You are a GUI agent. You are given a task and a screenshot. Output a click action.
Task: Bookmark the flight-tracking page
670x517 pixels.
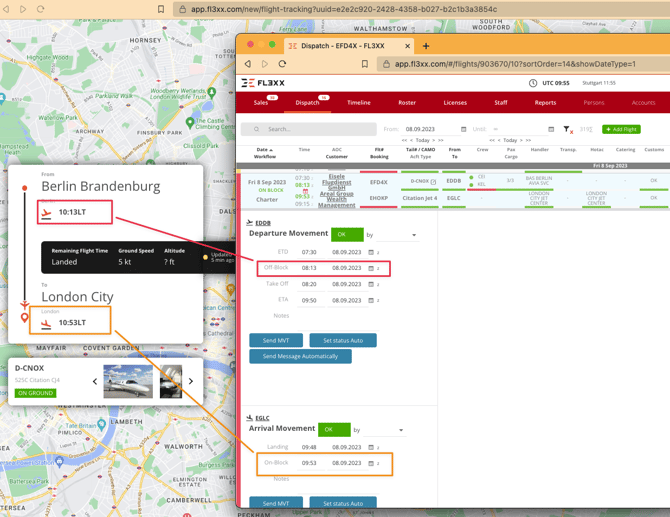[x=161, y=9]
